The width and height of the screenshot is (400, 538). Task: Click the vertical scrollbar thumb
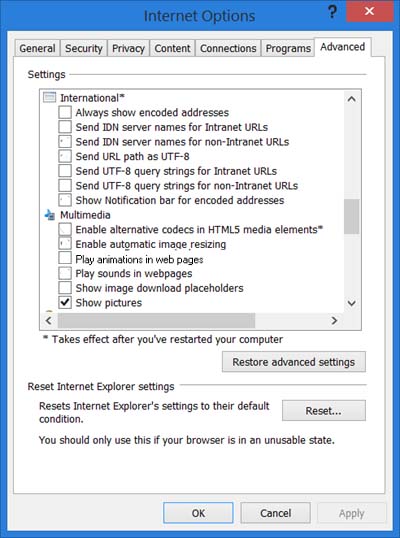coord(351,217)
